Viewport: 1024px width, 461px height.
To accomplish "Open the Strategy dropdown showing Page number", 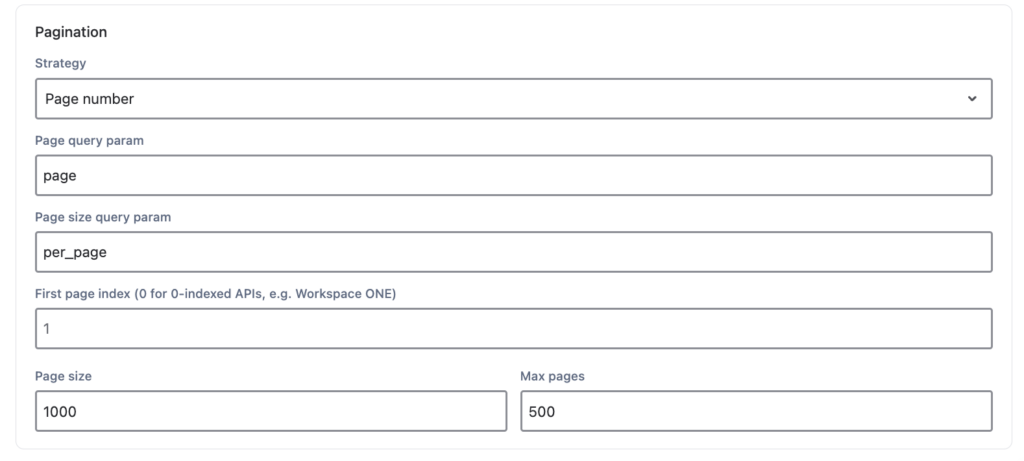I will (514, 99).
